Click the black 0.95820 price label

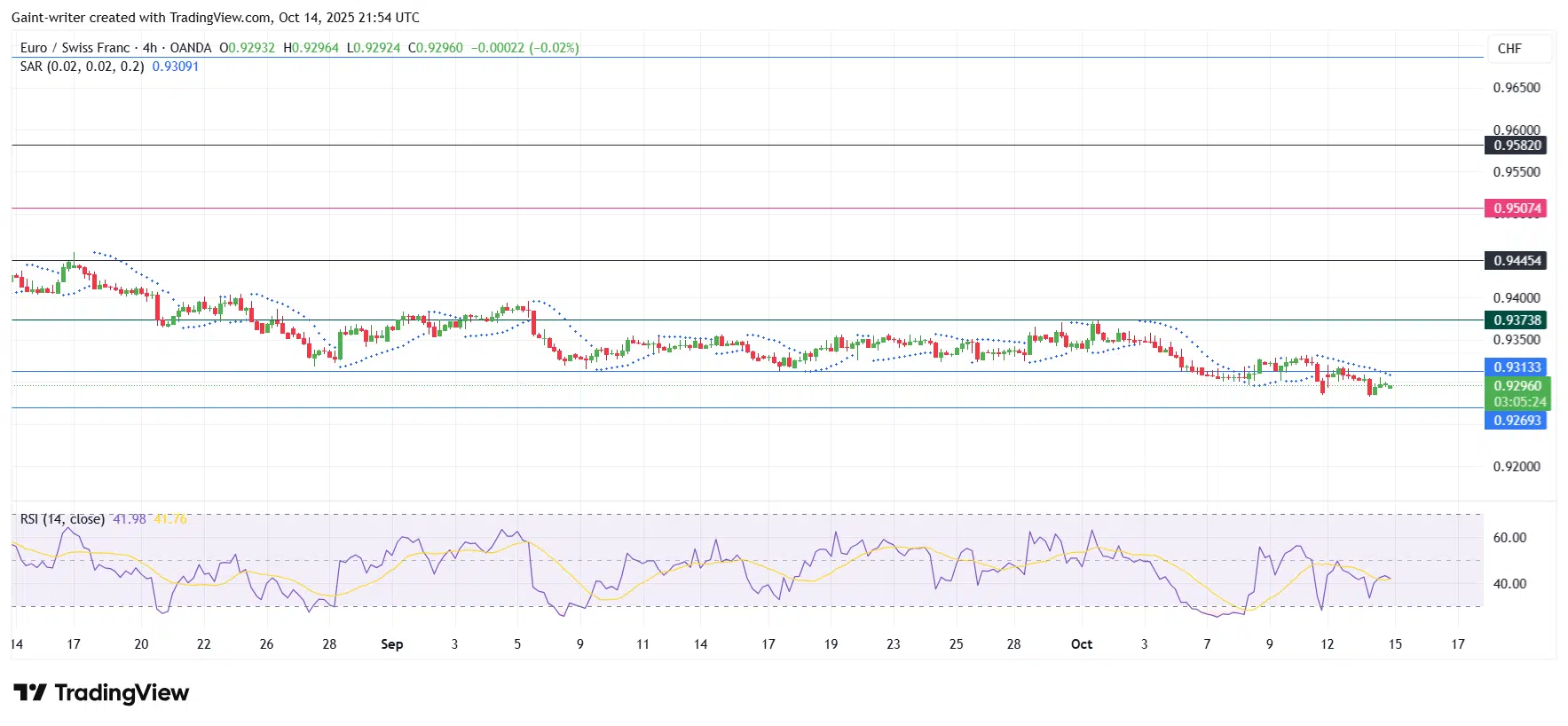click(1516, 146)
